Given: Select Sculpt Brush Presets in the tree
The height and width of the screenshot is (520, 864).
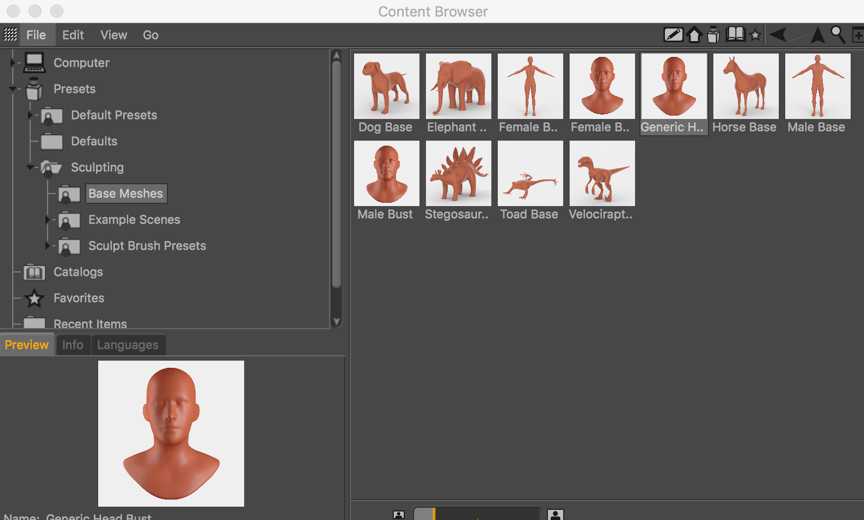Looking at the screenshot, I should click(x=147, y=246).
